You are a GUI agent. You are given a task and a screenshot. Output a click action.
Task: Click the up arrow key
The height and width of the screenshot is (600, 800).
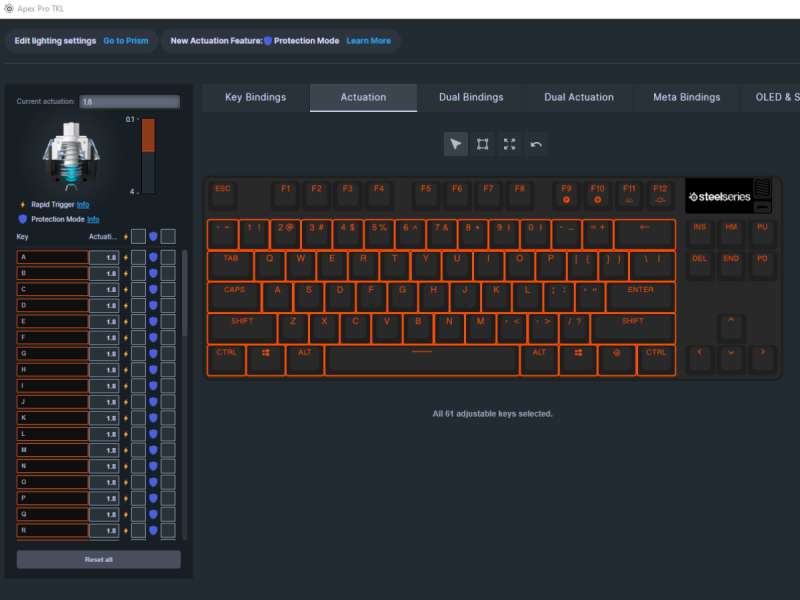731,327
